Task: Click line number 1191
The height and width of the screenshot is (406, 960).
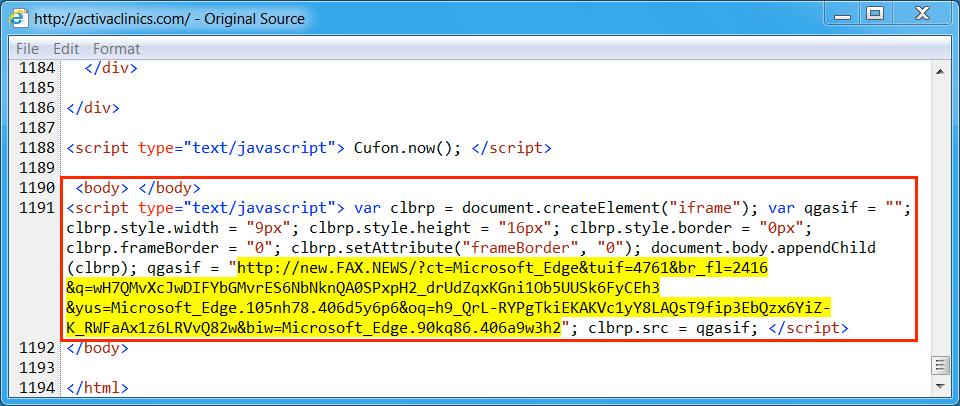Action: (36, 208)
